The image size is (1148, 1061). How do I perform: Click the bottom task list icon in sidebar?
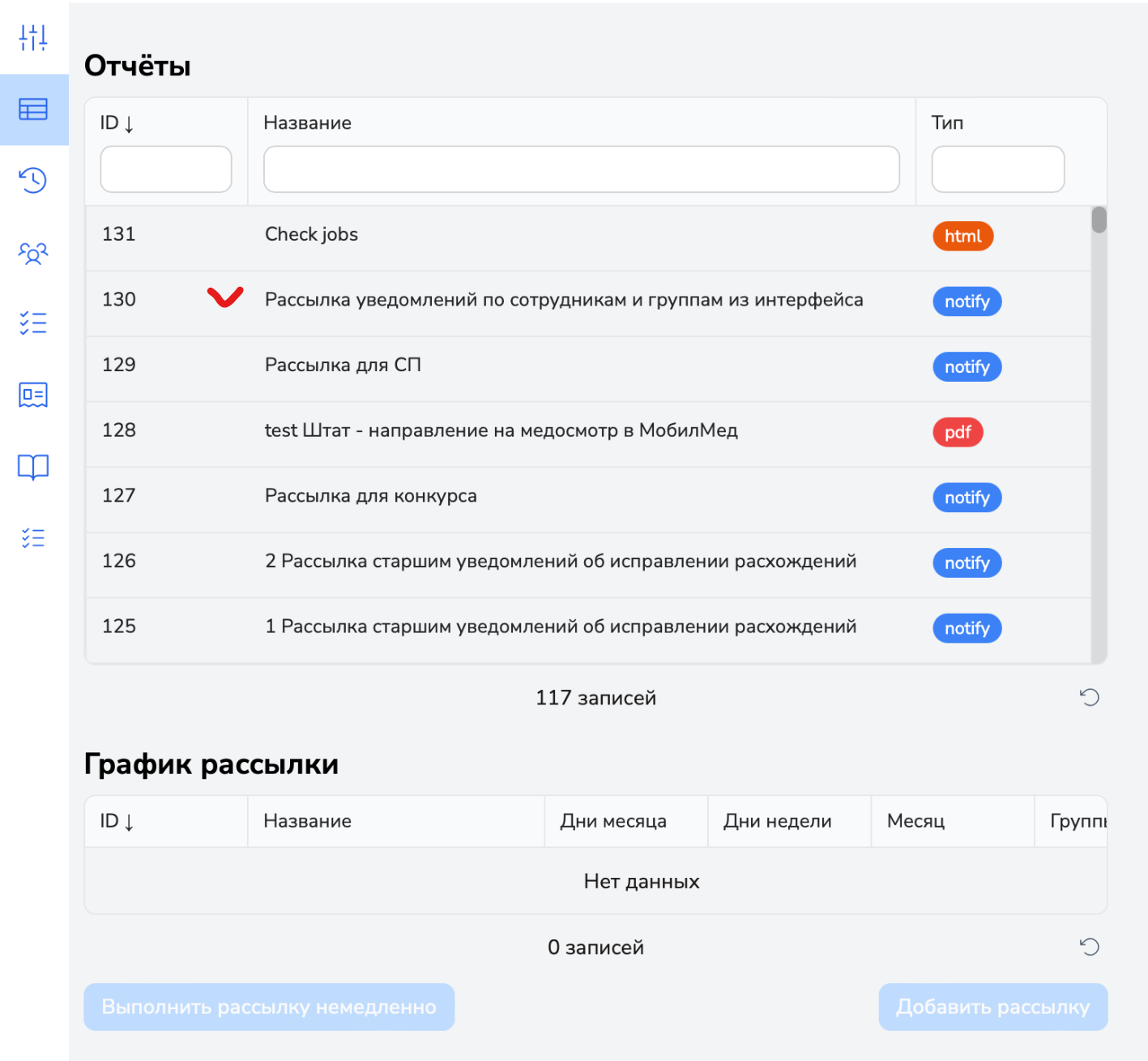(x=33, y=537)
